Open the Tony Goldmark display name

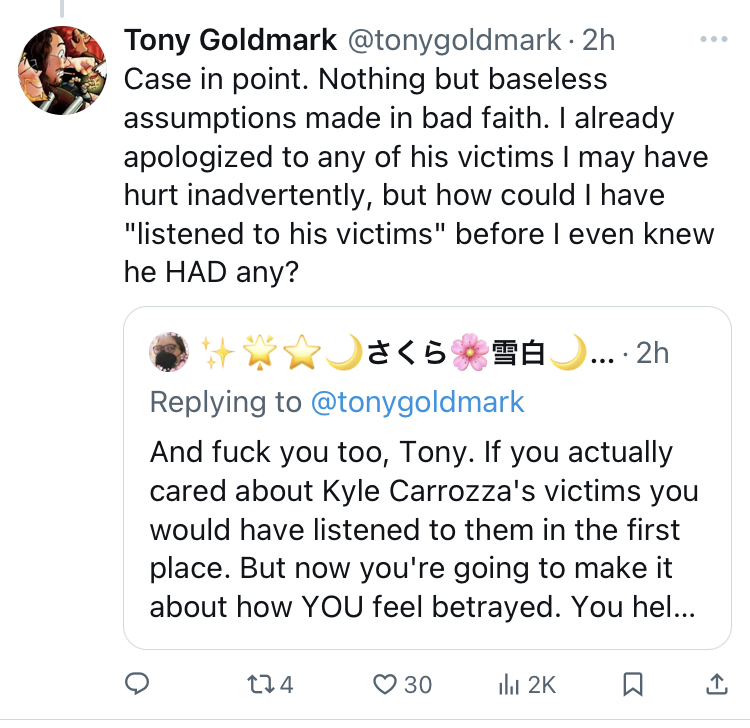[231, 40]
